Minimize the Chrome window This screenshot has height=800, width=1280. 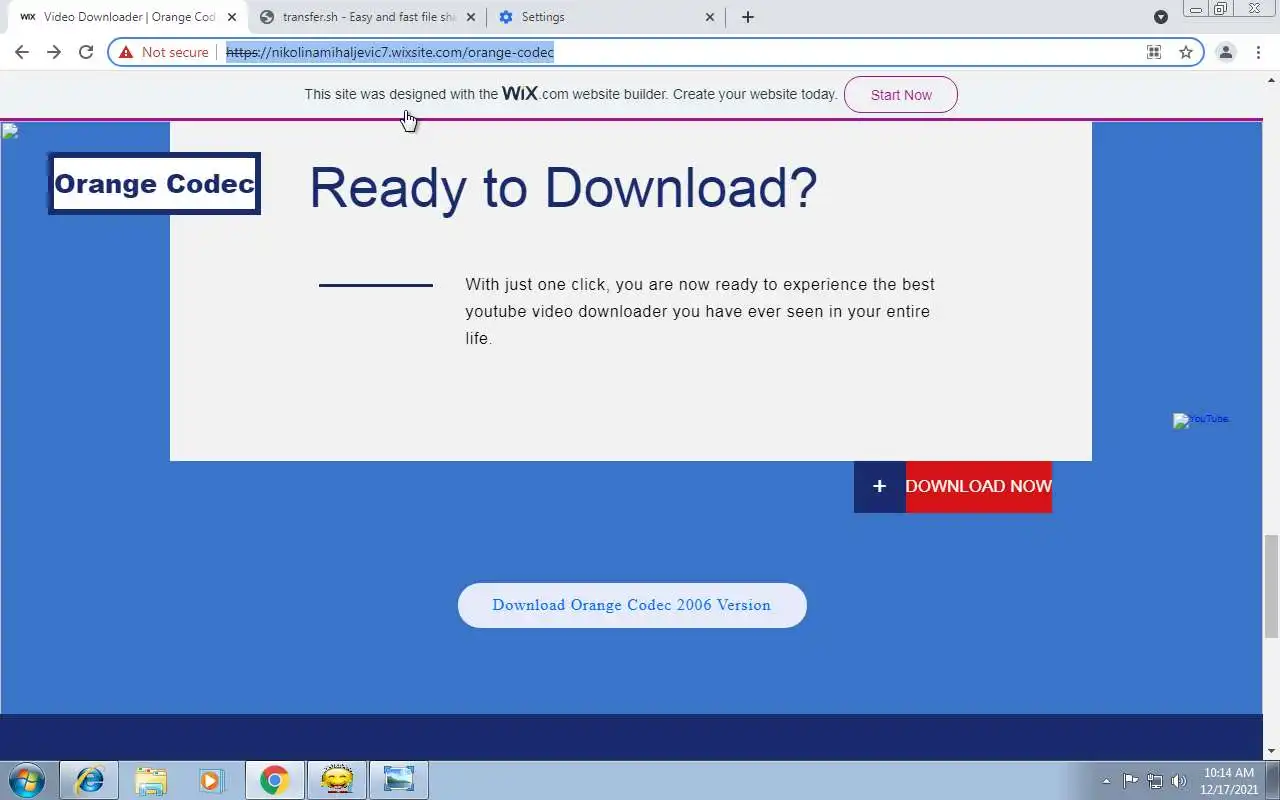pyautogui.click(x=1195, y=9)
